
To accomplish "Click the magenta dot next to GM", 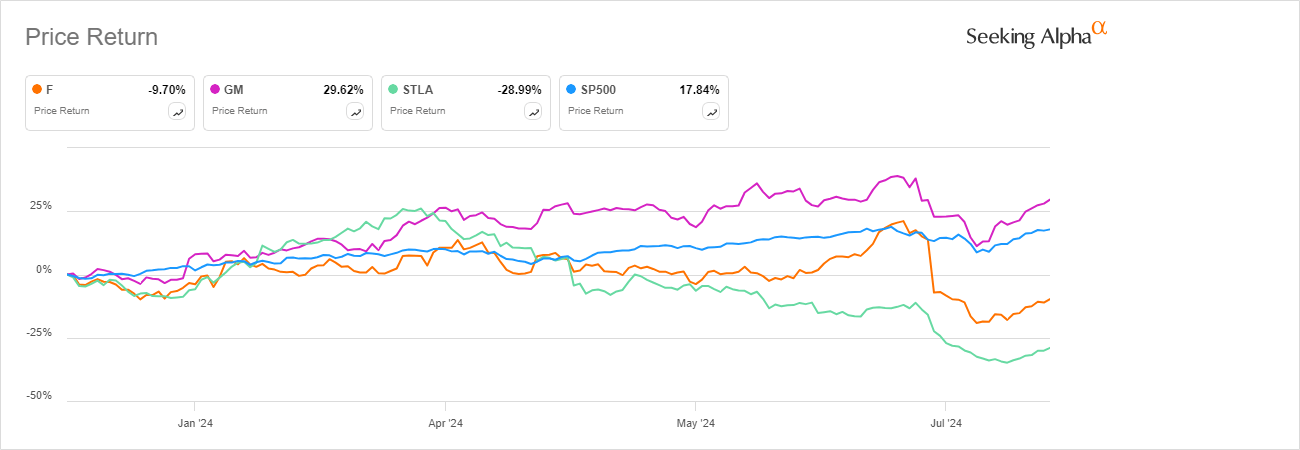I will [215, 89].
